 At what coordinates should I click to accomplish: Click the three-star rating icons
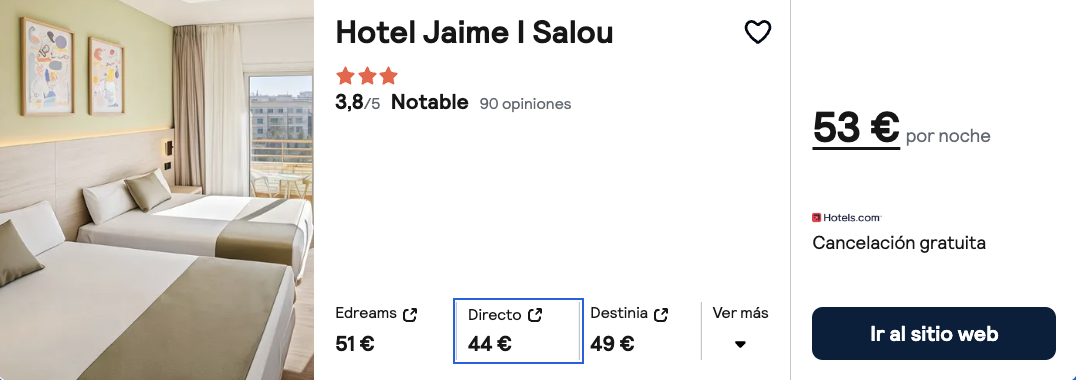pyautogui.click(x=366, y=75)
